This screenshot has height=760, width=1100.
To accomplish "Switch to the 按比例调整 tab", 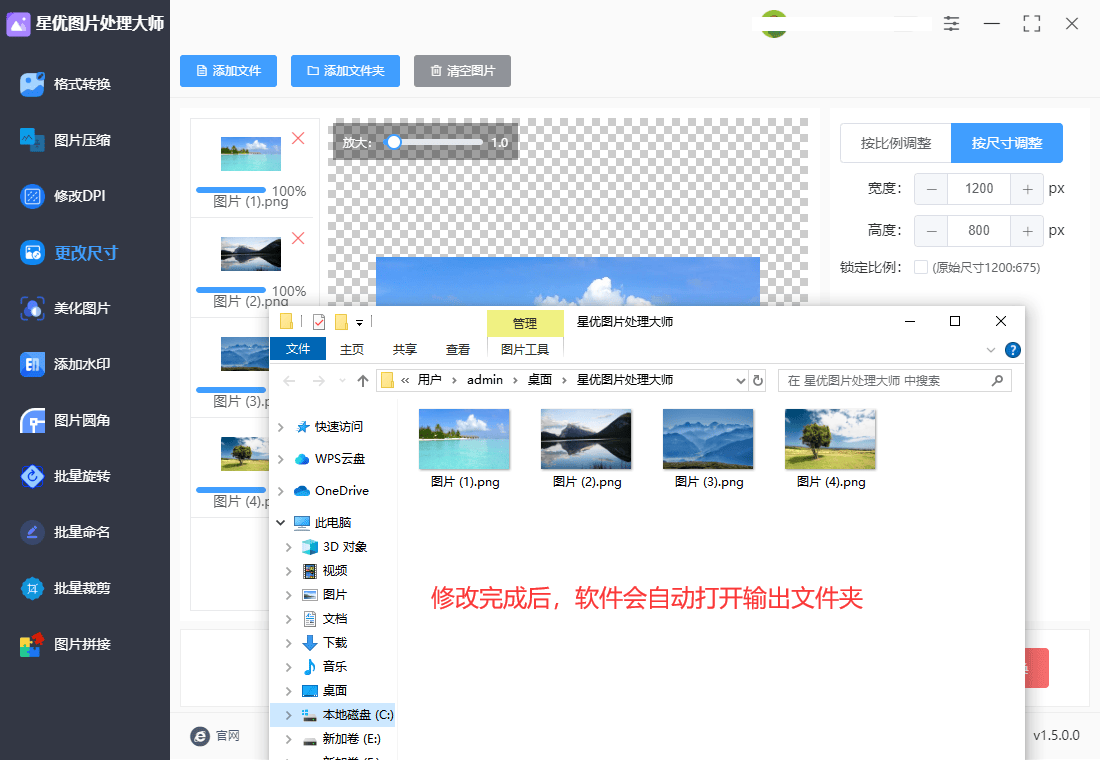I will [895, 143].
